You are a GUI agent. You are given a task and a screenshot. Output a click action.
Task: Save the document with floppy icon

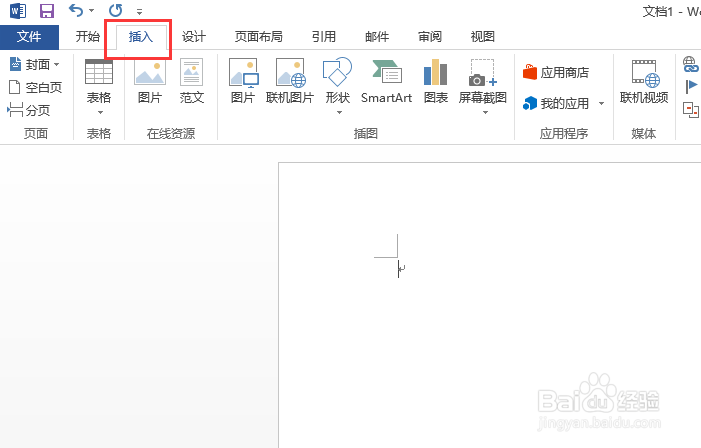coord(46,10)
